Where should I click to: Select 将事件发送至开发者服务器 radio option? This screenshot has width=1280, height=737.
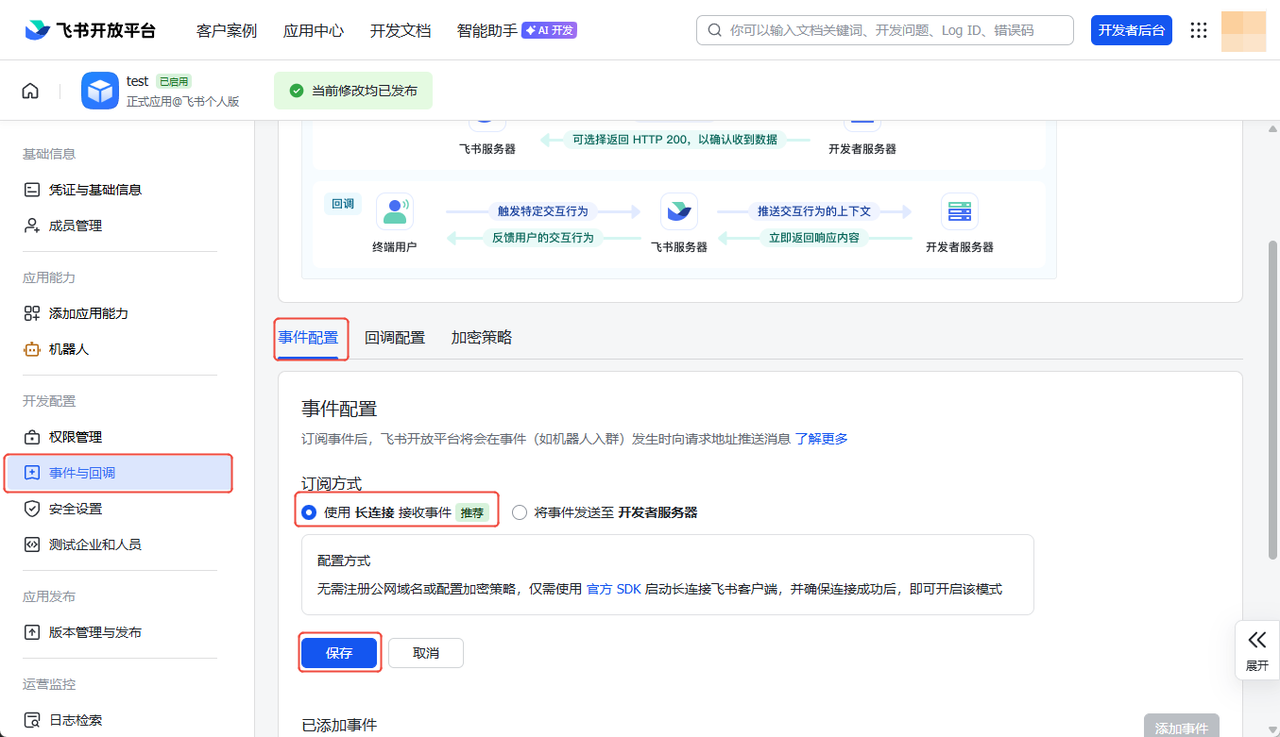(519, 513)
